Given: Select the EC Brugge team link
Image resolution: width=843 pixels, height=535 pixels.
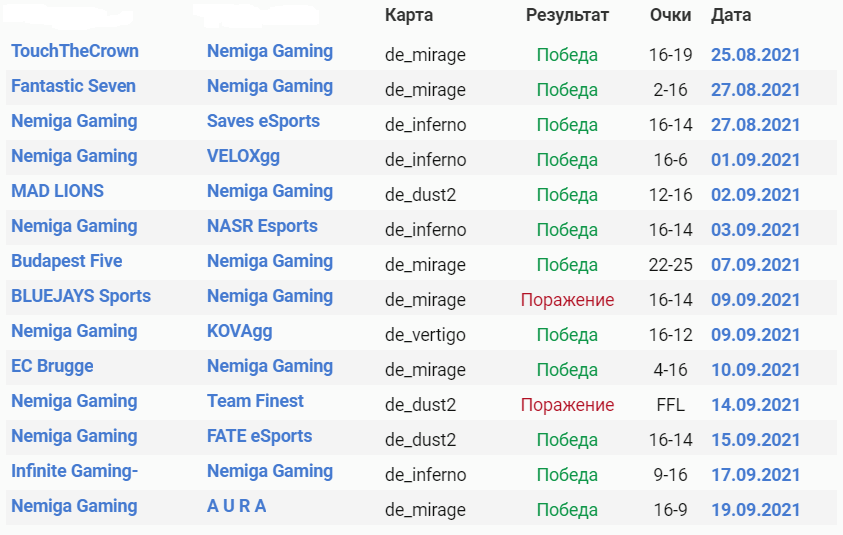Looking at the screenshot, I should coord(52,366).
